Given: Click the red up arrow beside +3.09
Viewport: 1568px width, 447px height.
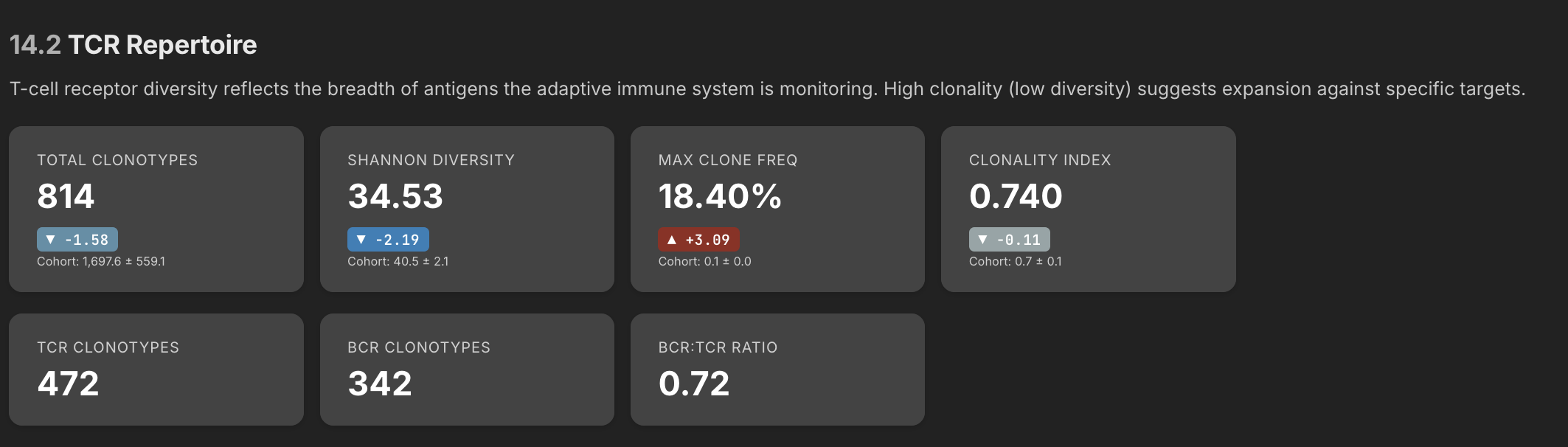Looking at the screenshot, I should pyautogui.click(x=671, y=240).
